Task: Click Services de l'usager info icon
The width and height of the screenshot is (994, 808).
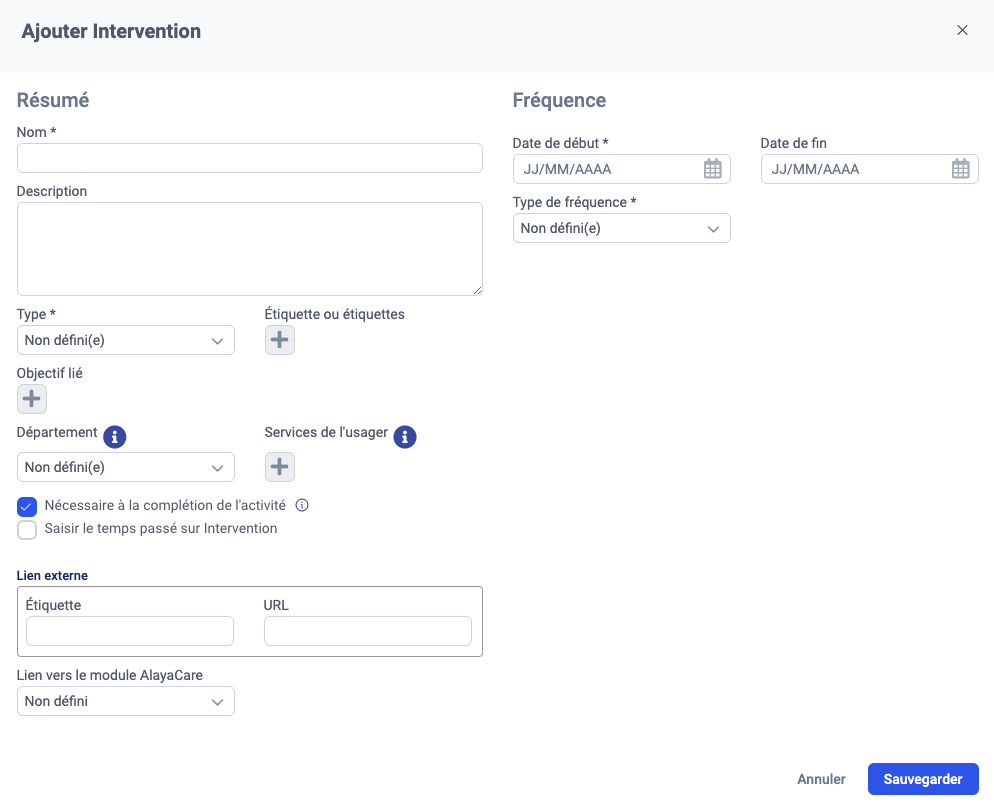Action: coord(405,436)
